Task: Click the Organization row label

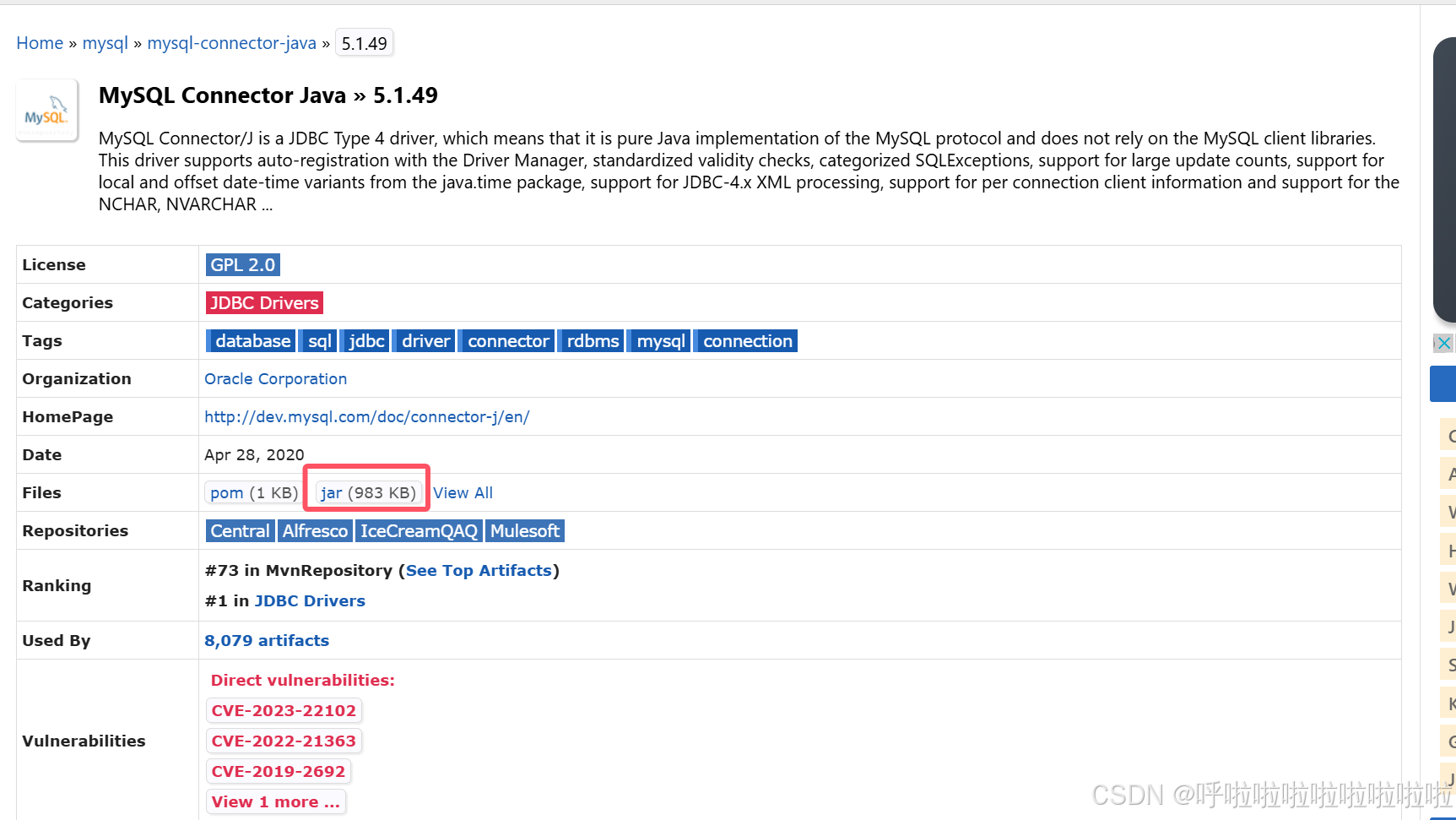Action: pyautogui.click(x=77, y=379)
